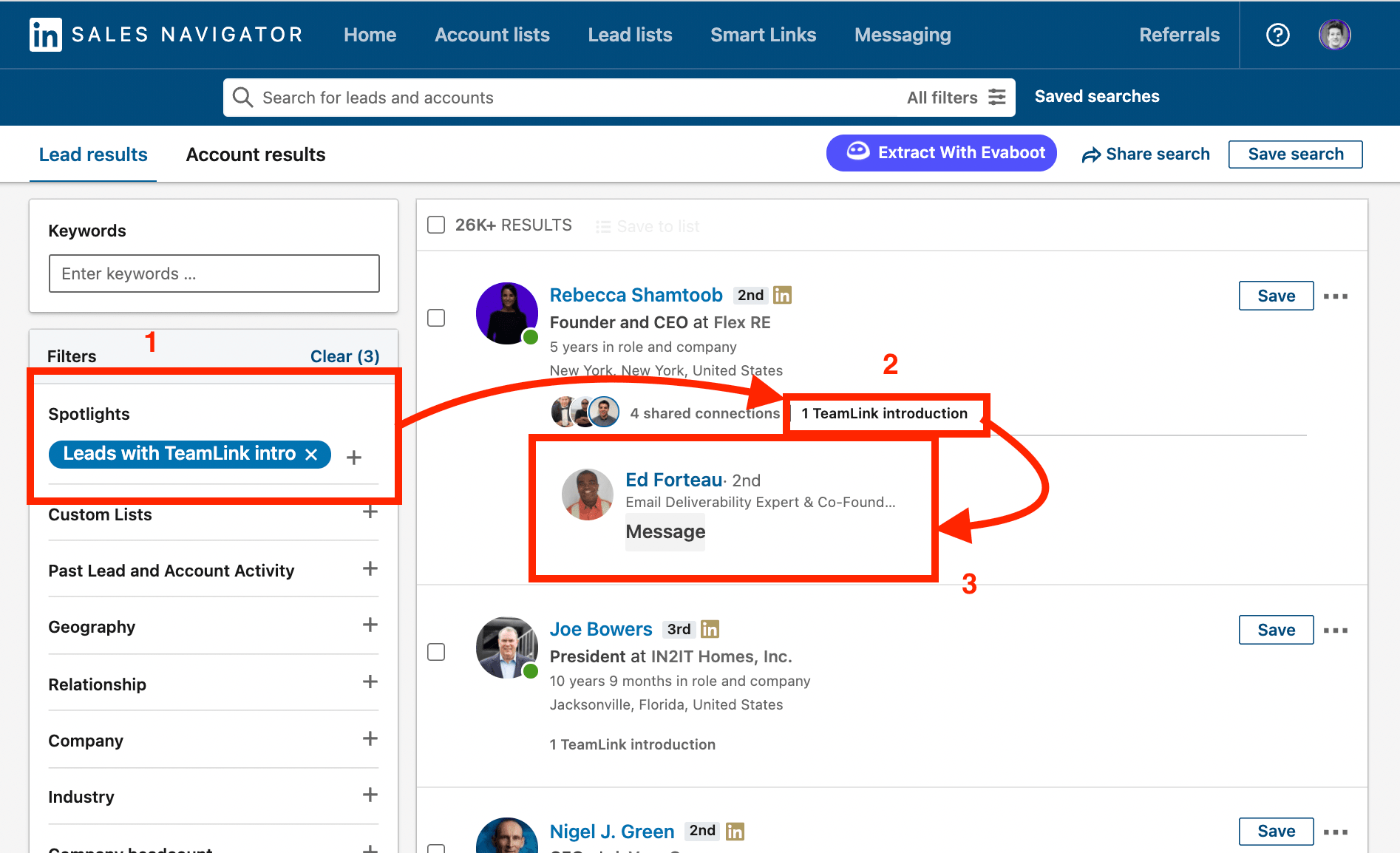This screenshot has height=853, width=1400.
Task: Click the Save to list option
Action: (x=648, y=226)
